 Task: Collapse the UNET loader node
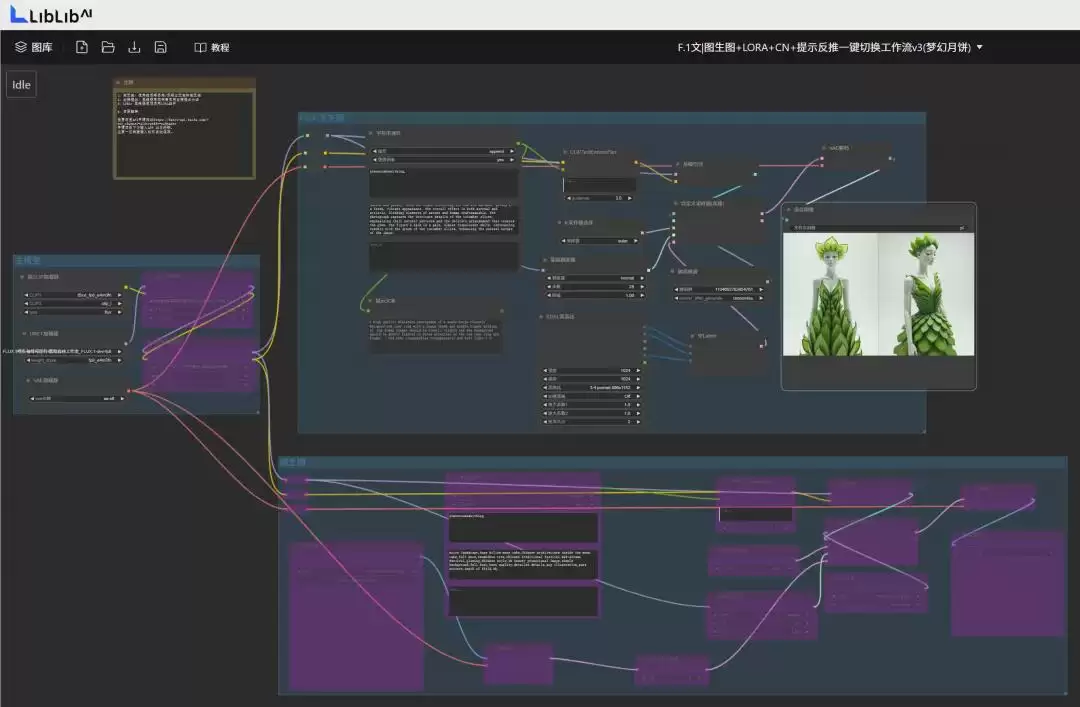tap(24, 334)
